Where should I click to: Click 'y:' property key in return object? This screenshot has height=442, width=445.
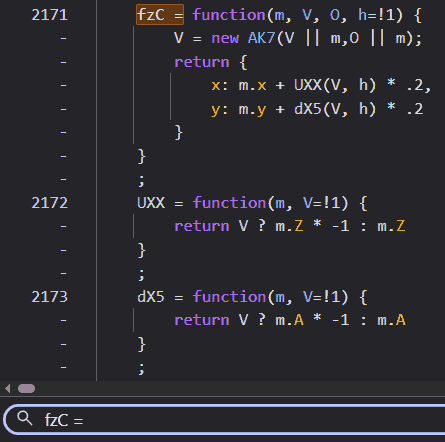(x=220, y=110)
